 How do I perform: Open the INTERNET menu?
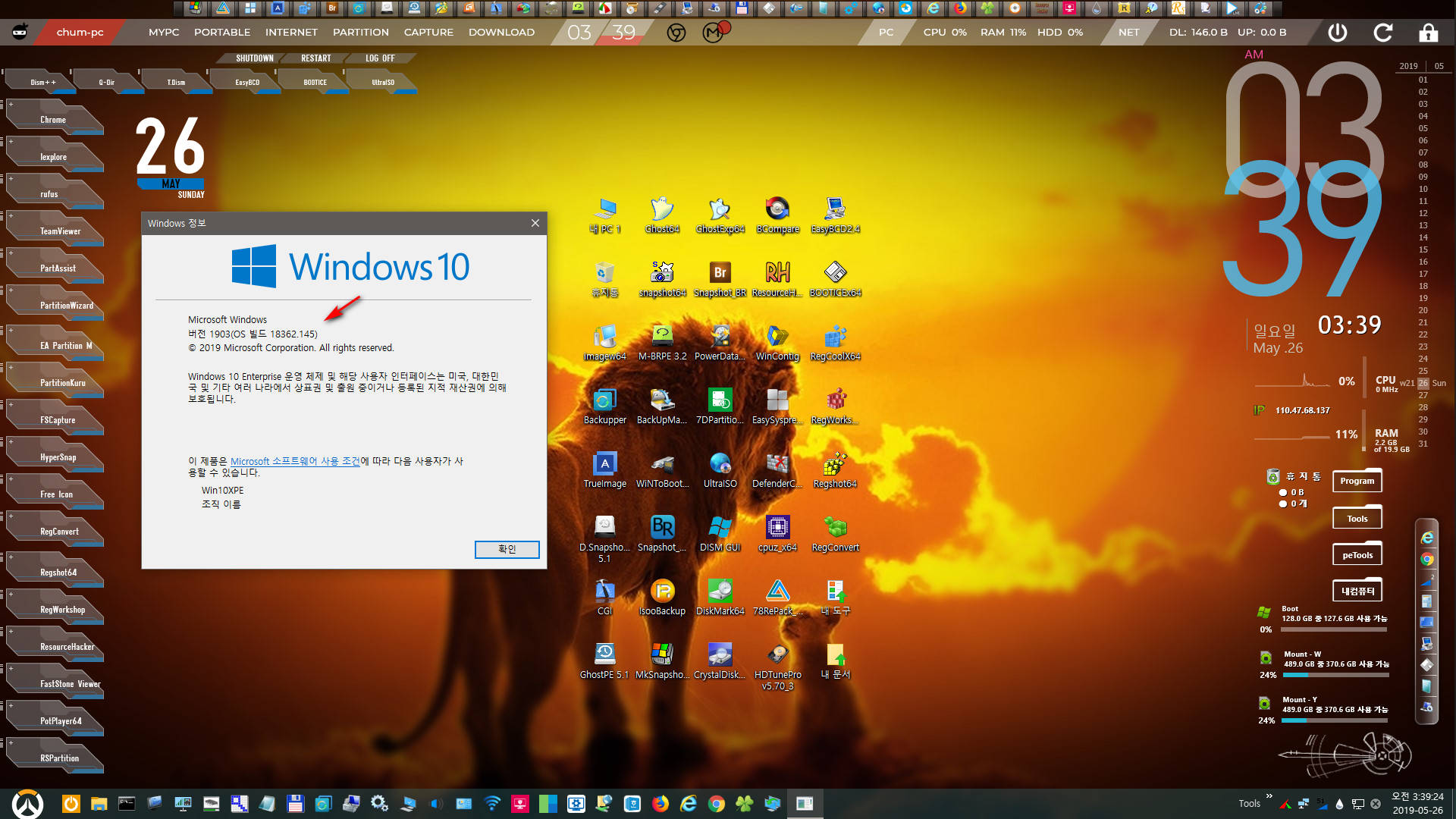(291, 33)
